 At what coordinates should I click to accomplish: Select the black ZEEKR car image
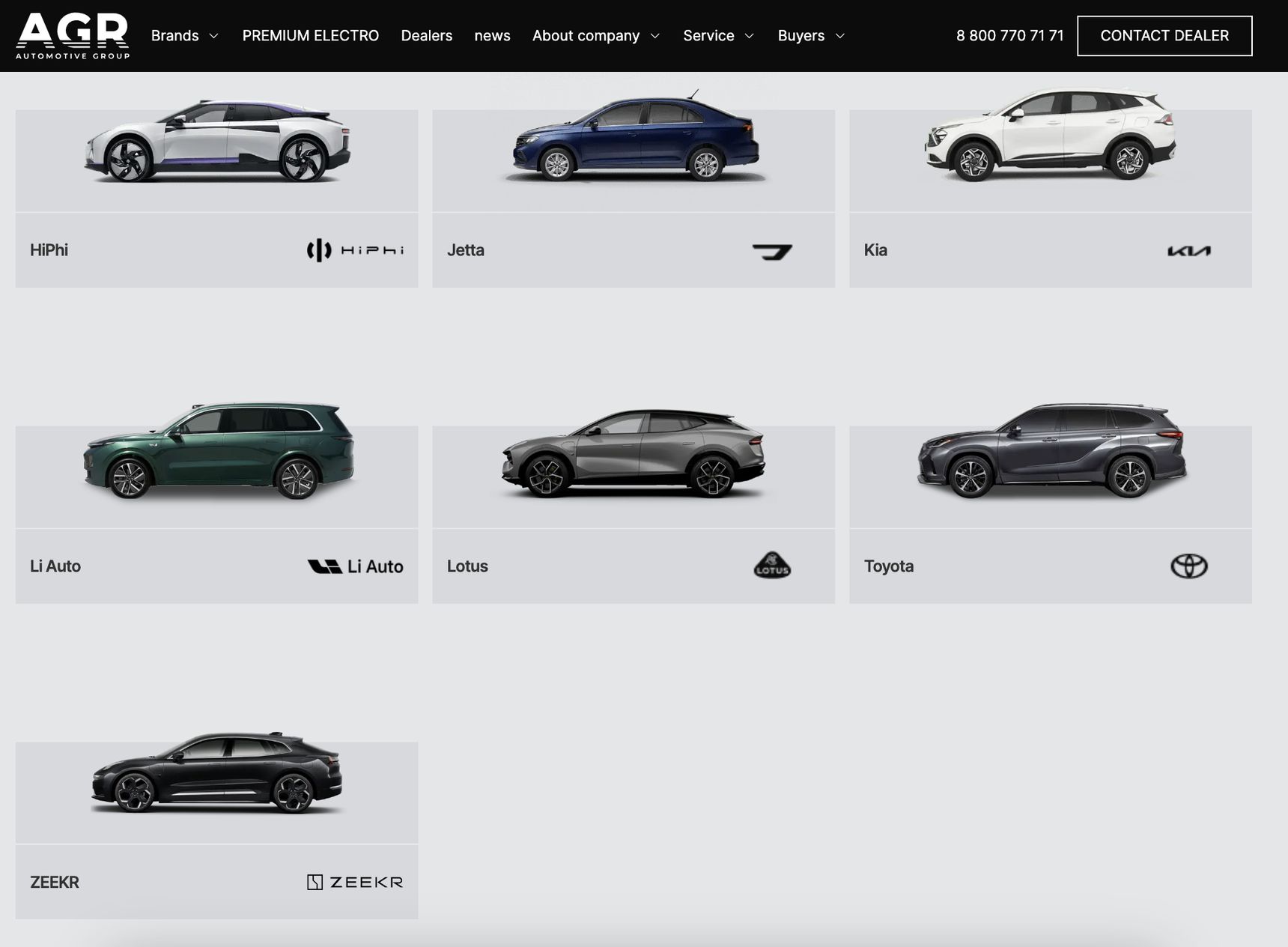coord(216,773)
